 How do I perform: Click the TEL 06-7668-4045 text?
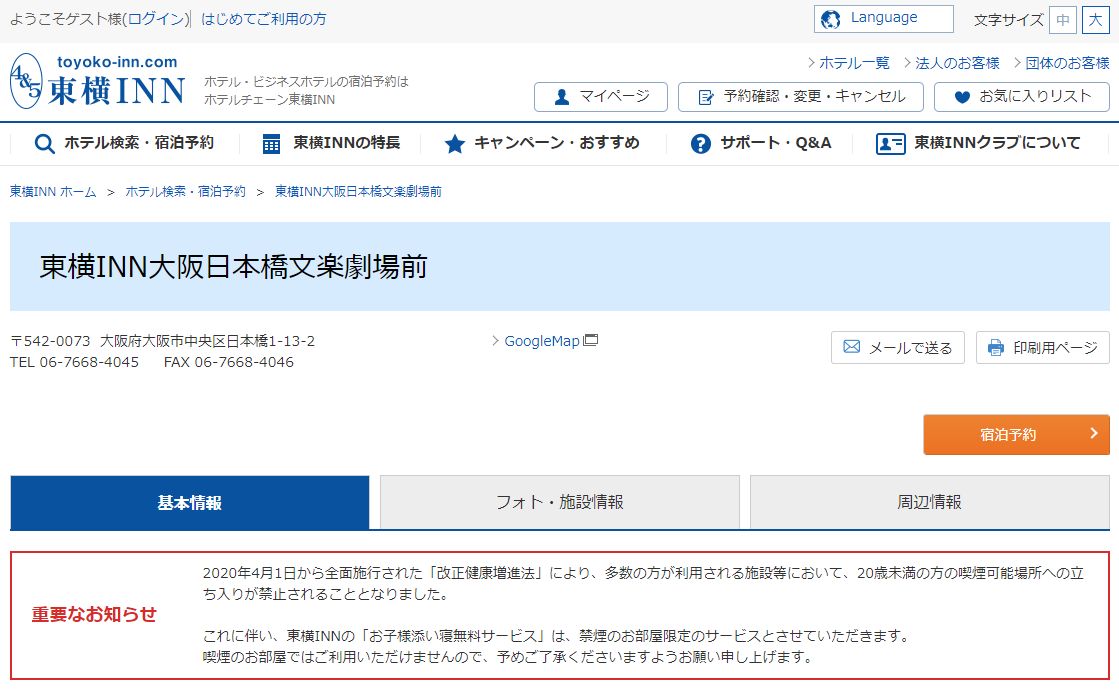[x=74, y=362]
